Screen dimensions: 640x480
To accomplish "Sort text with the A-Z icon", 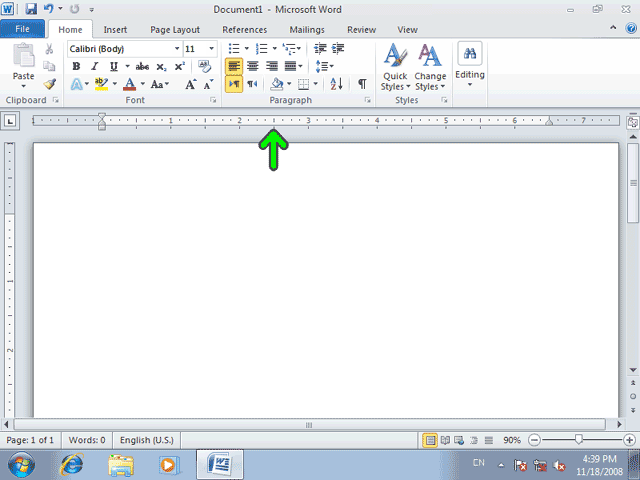I will [x=336, y=84].
